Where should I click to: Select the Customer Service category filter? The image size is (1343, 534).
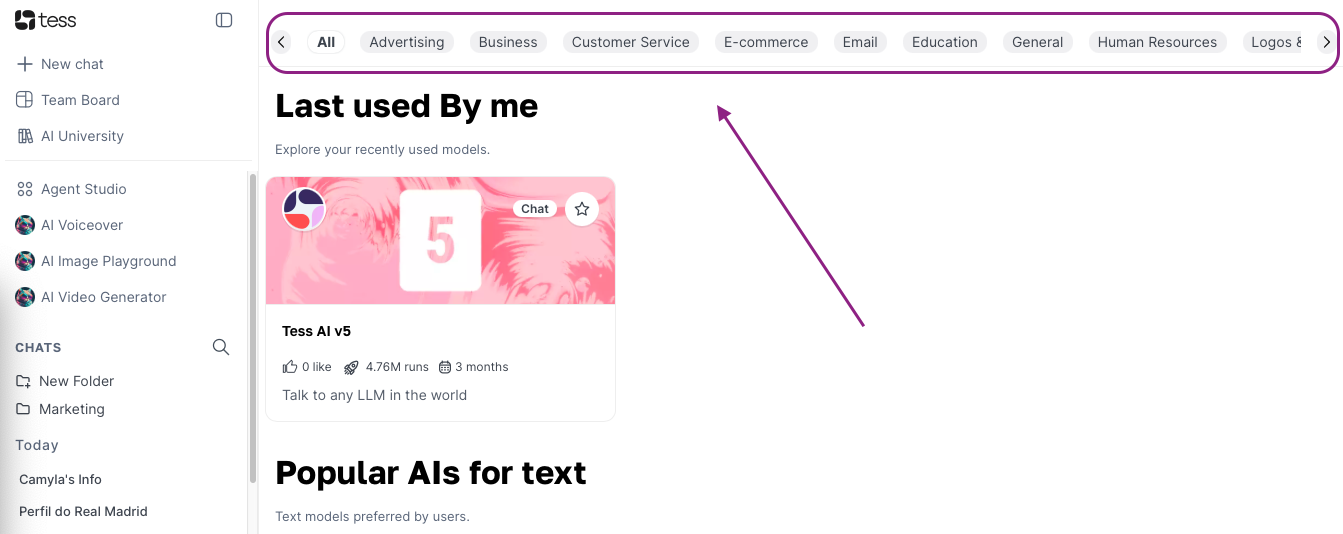[x=631, y=42]
